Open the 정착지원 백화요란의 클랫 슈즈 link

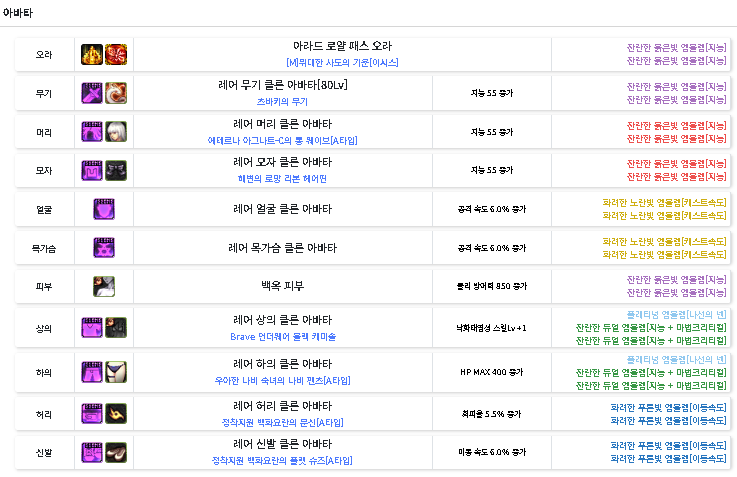(x=282, y=460)
